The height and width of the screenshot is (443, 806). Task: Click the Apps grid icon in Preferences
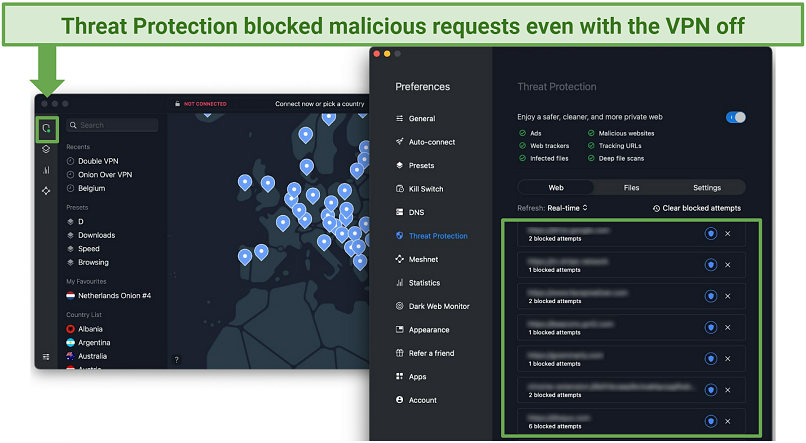pos(399,376)
